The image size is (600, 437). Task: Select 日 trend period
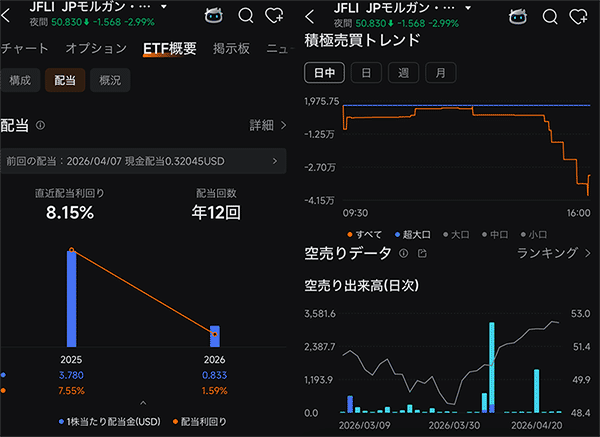tap(366, 73)
